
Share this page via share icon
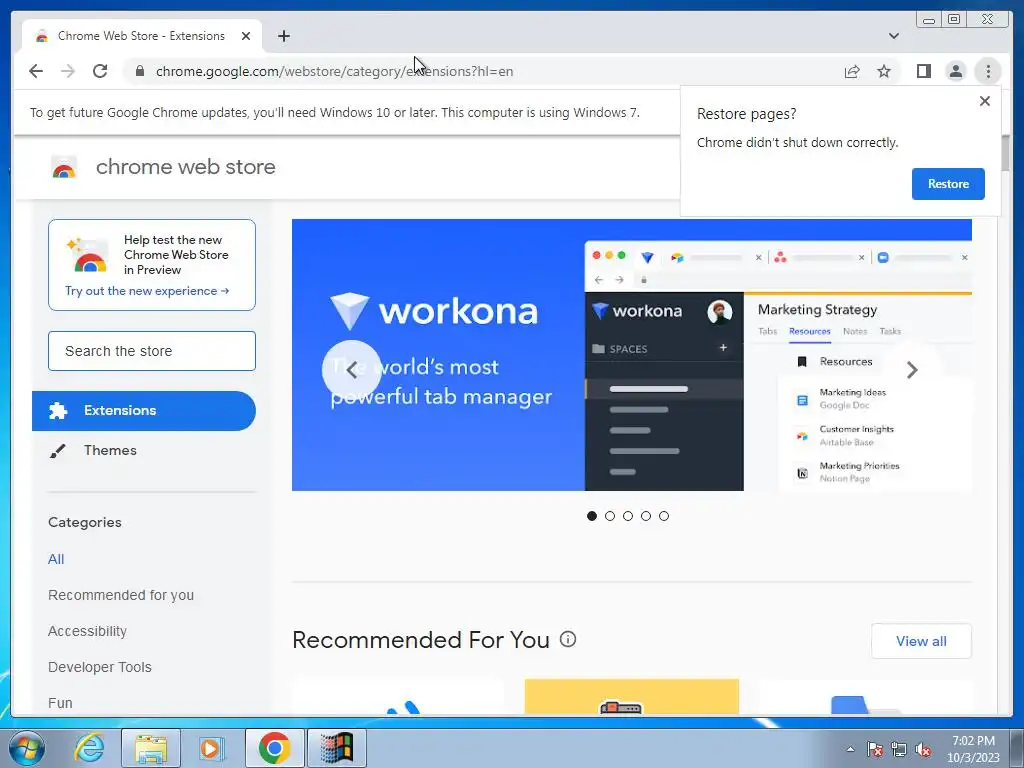click(x=852, y=71)
